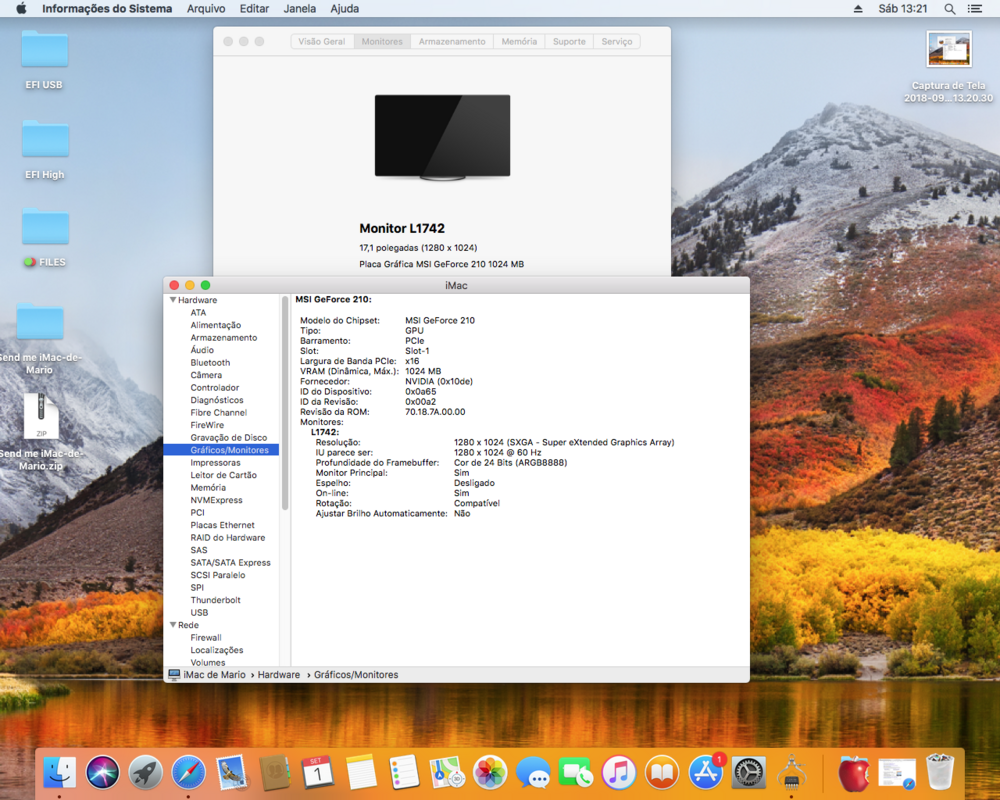Collapse the Rede section triangle
The width and height of the screenshot is (1000, 800).
coord(173,625)
